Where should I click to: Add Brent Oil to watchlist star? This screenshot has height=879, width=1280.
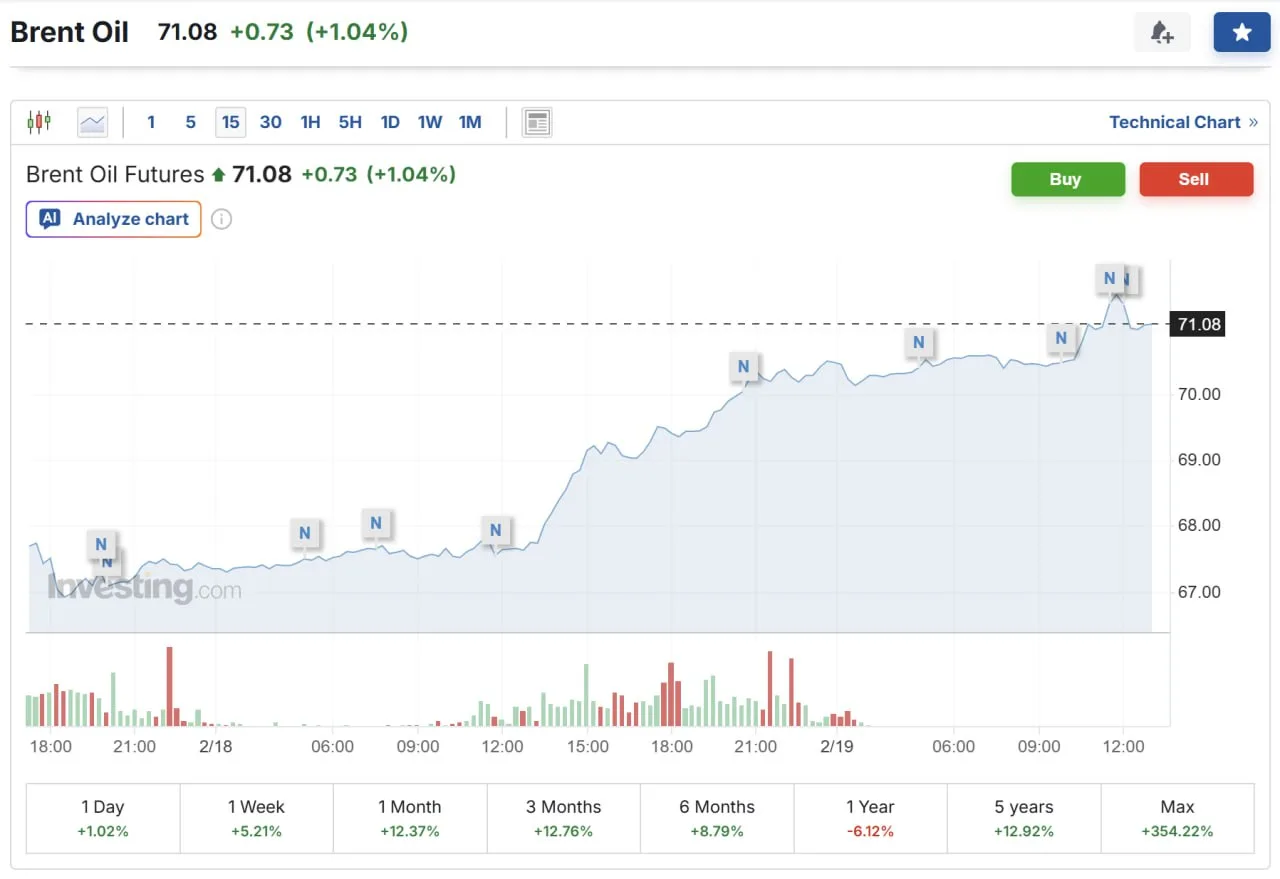coord(1241,32)
